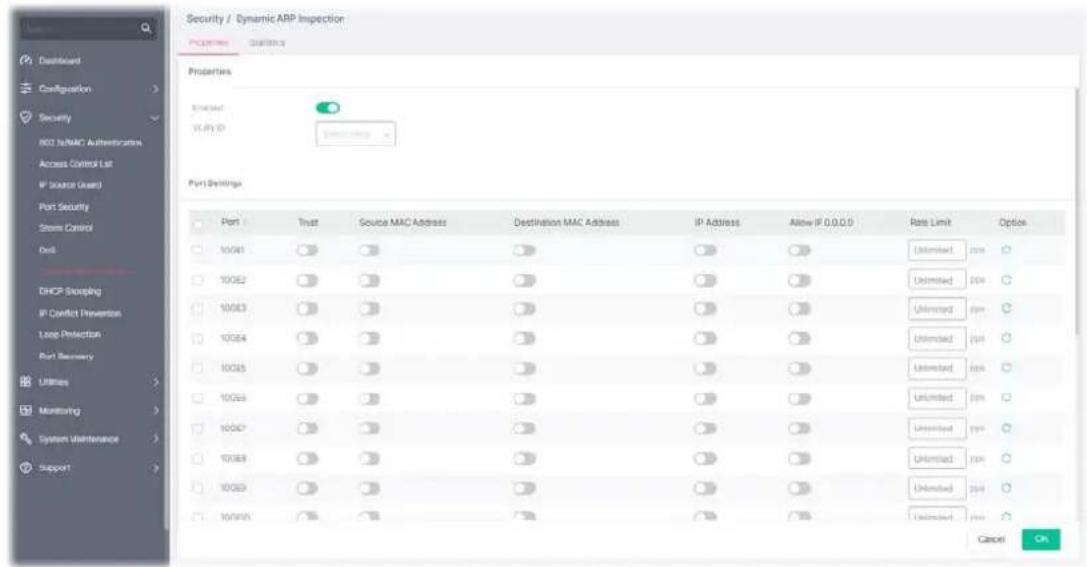Click the Dashboard label in sidebar
The width and height of the screenshot is (1087, 567).
point(60,61)
